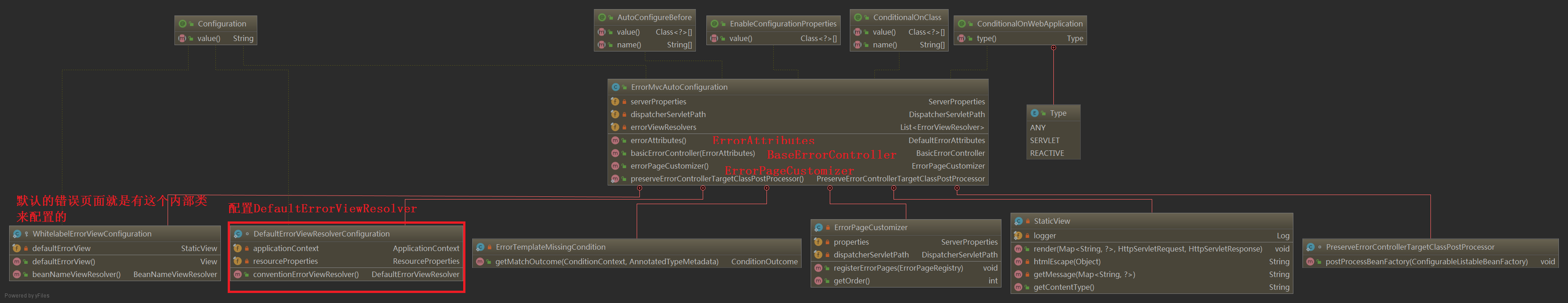Click the preserveErrorControllerTargetClassPostProcessor() method name

pyautogui.click(x=717, y=179)
